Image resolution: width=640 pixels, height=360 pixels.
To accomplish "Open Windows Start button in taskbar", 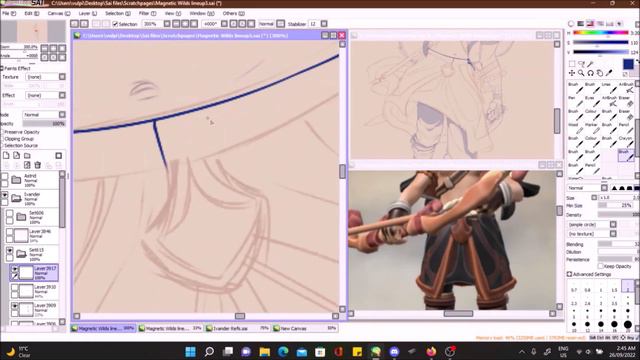I will pos(190,351).
